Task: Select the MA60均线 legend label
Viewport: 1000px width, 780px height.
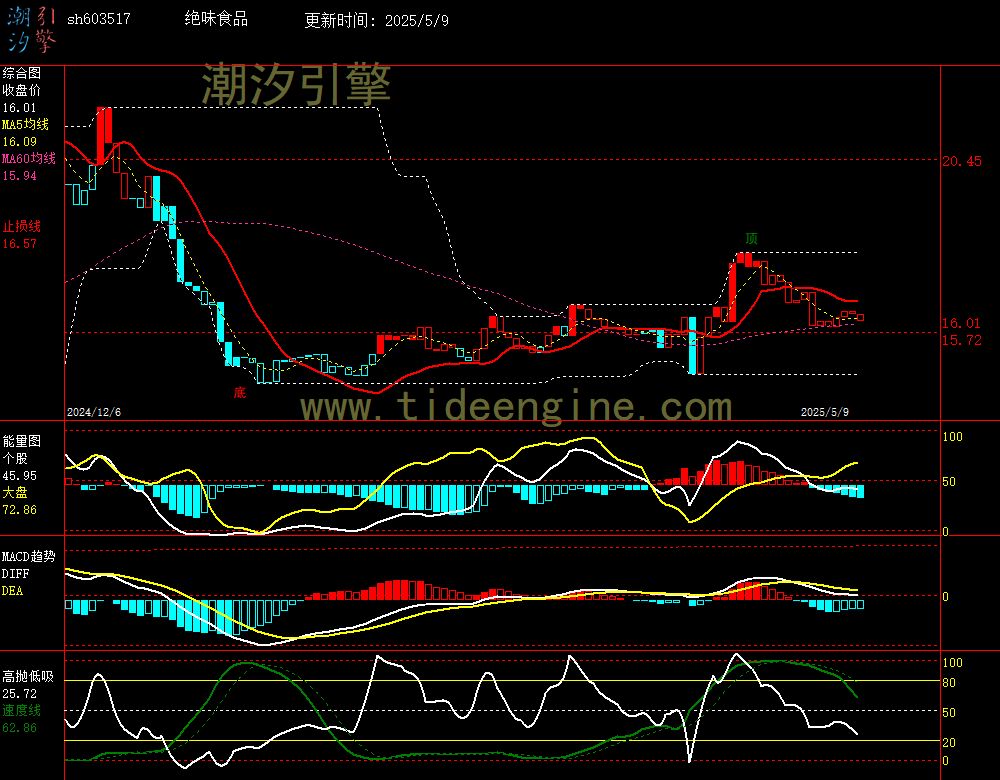Action: 29,158
